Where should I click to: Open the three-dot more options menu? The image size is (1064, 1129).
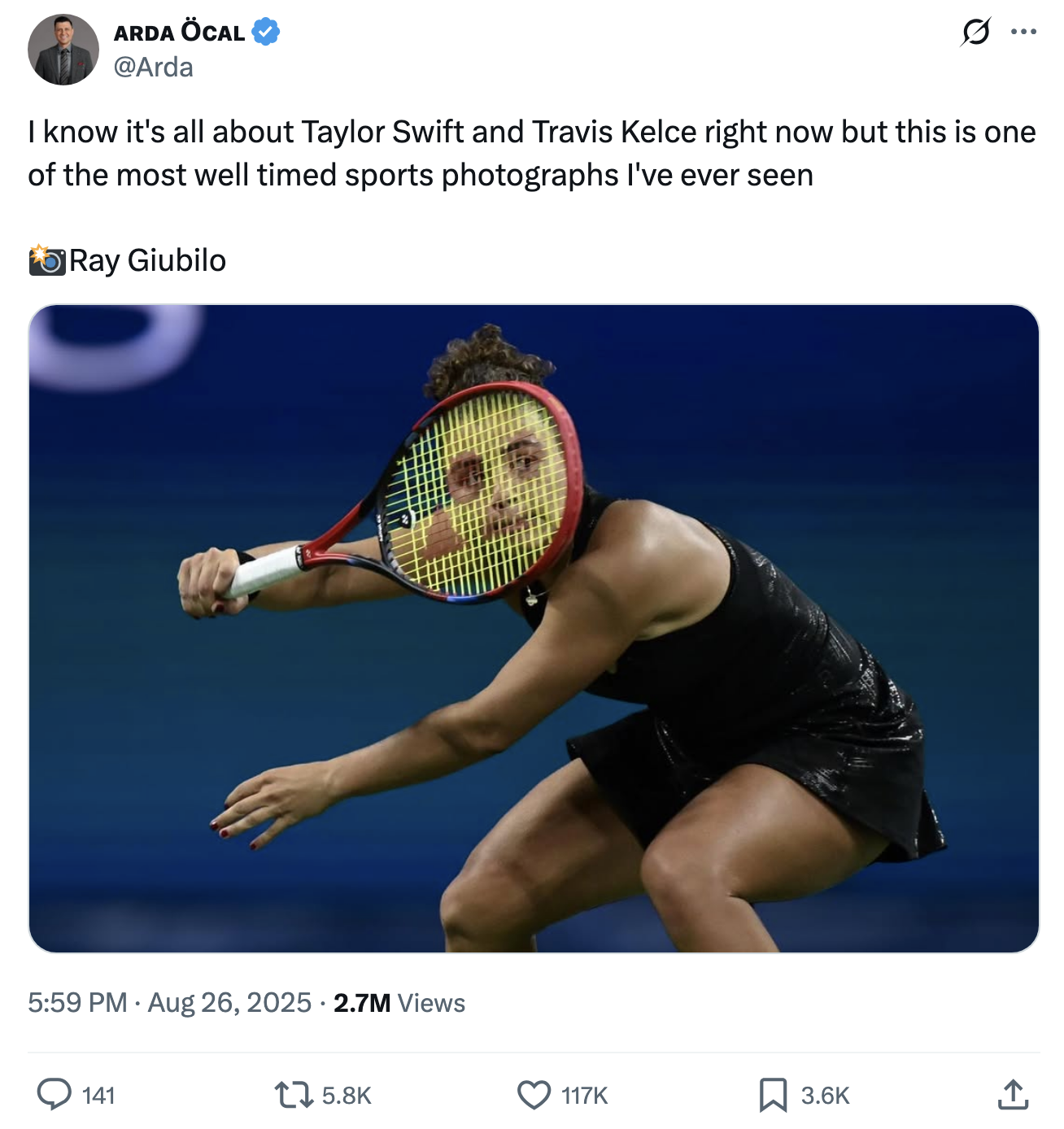[x=1023, y=32]
